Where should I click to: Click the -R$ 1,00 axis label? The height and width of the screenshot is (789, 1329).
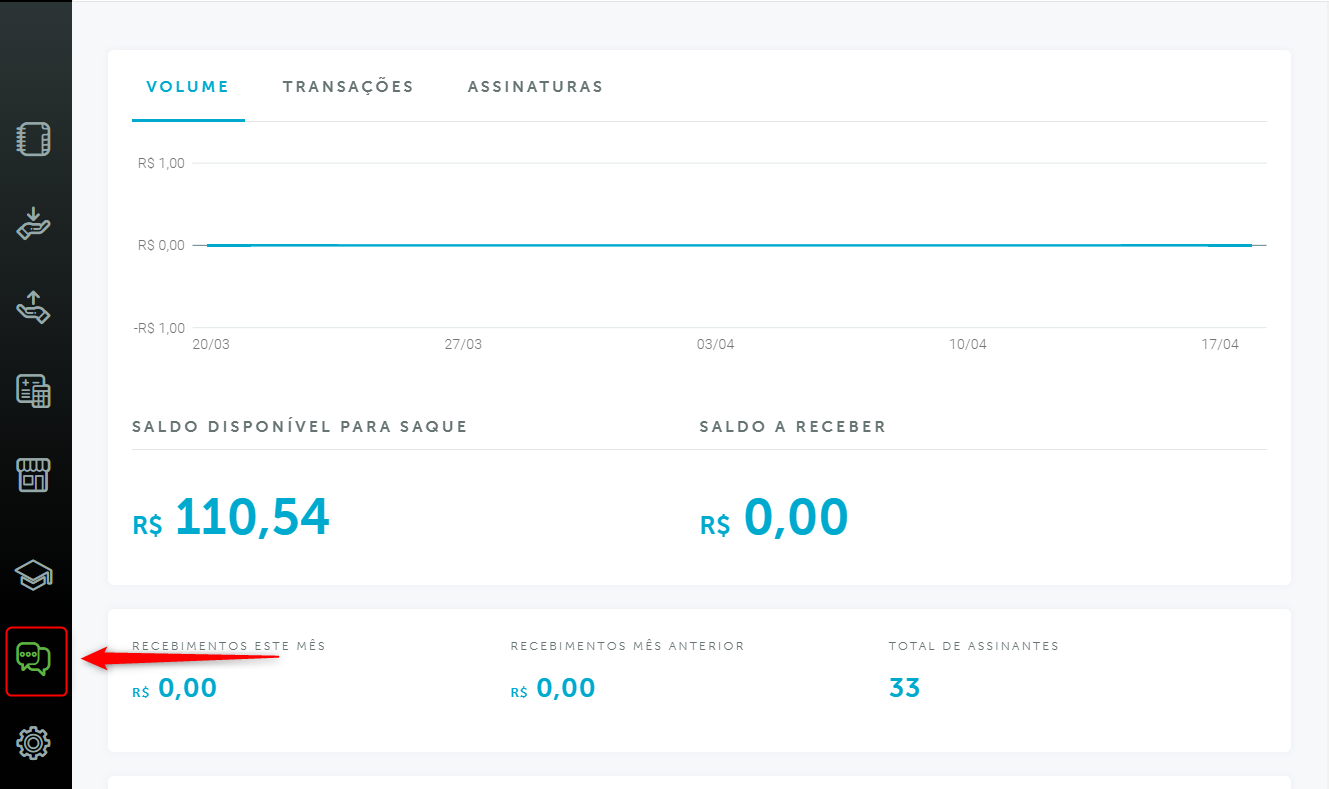coord(159,328)
